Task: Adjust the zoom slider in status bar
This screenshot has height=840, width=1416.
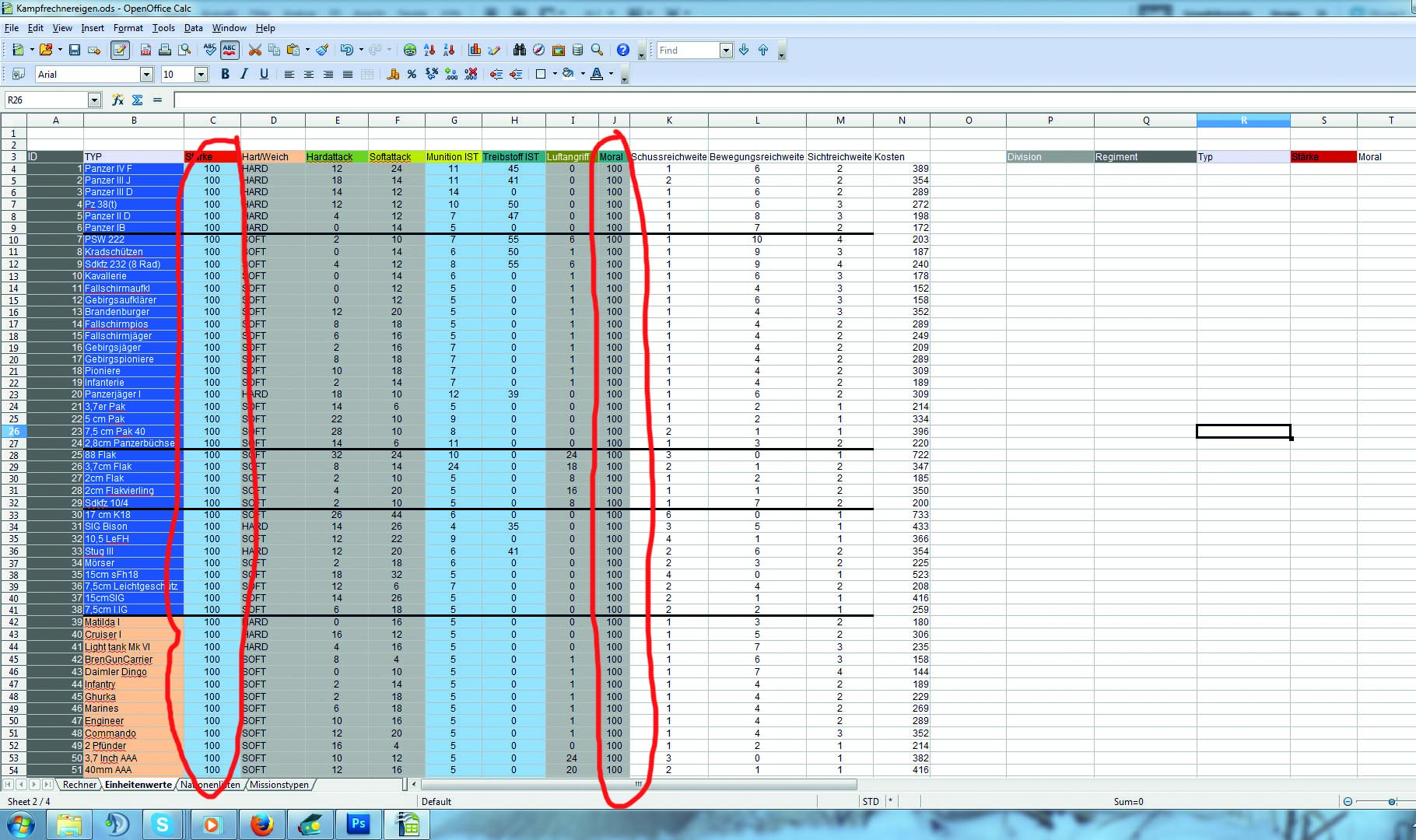Action: pos(1392,801)
